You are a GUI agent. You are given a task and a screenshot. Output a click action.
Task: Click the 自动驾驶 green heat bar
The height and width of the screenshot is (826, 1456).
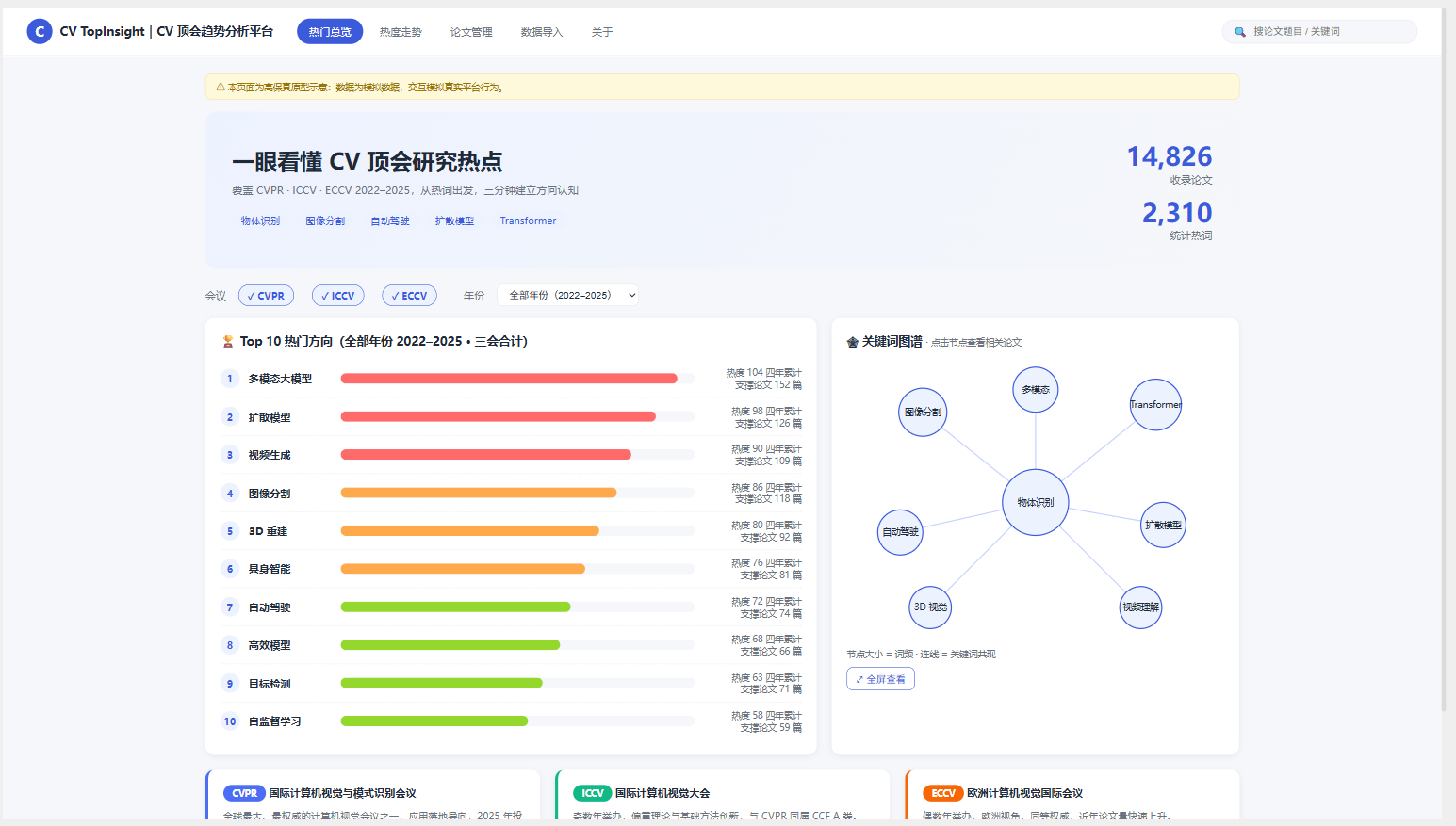[455, 607]
